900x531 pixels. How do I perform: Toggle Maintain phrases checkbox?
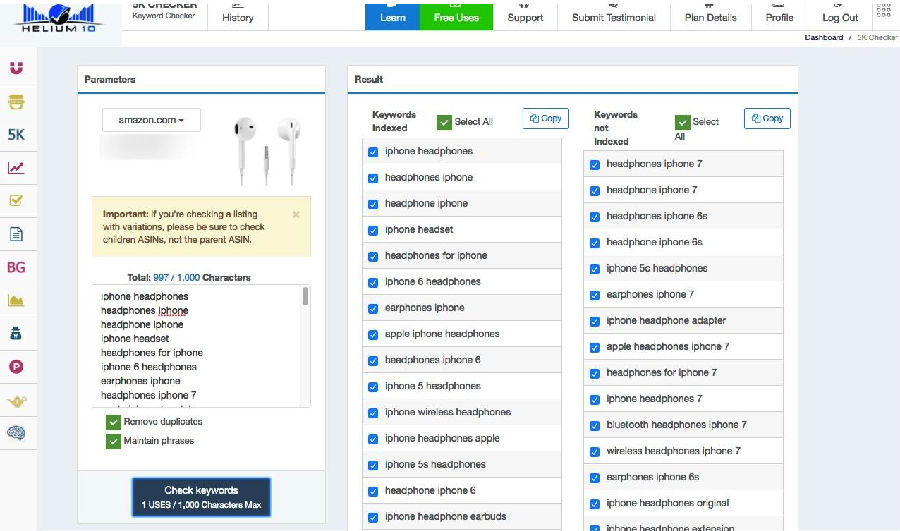[x=113, y=441]
